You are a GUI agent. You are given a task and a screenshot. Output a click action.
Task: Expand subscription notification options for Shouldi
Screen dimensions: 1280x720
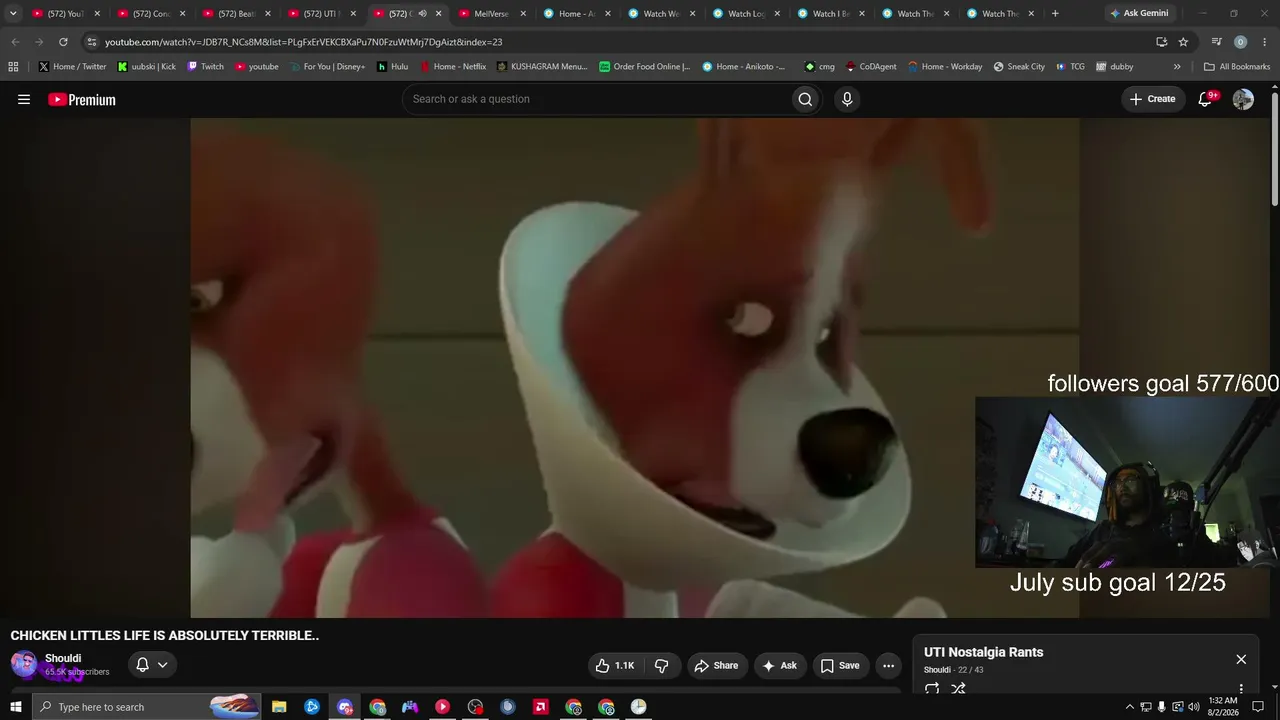(152, 665)
